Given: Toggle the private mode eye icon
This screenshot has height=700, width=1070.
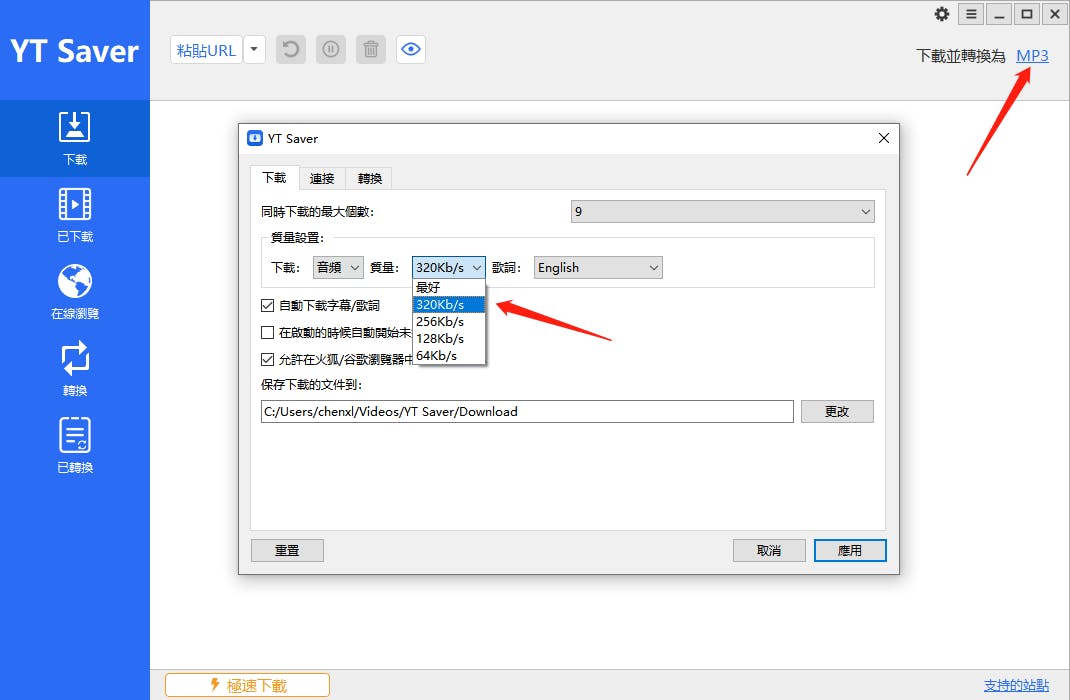Looking at the screenshot, I should [411, 50].
